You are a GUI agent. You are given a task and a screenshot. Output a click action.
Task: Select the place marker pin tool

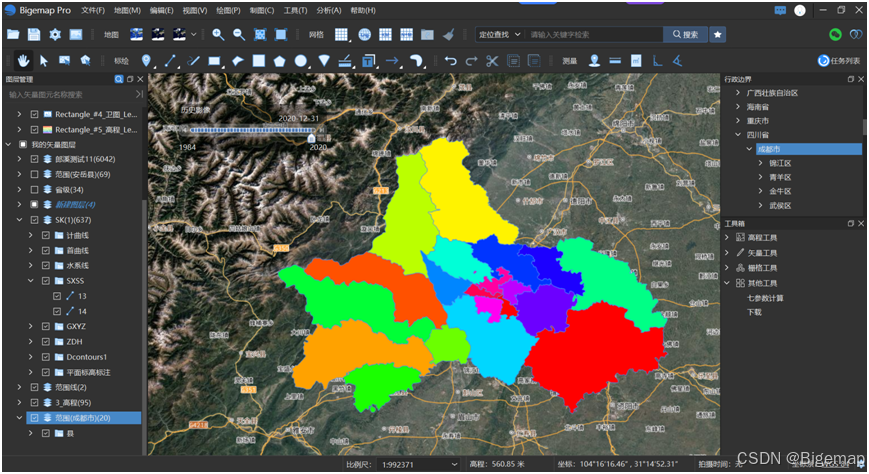[x=146, y=60]
